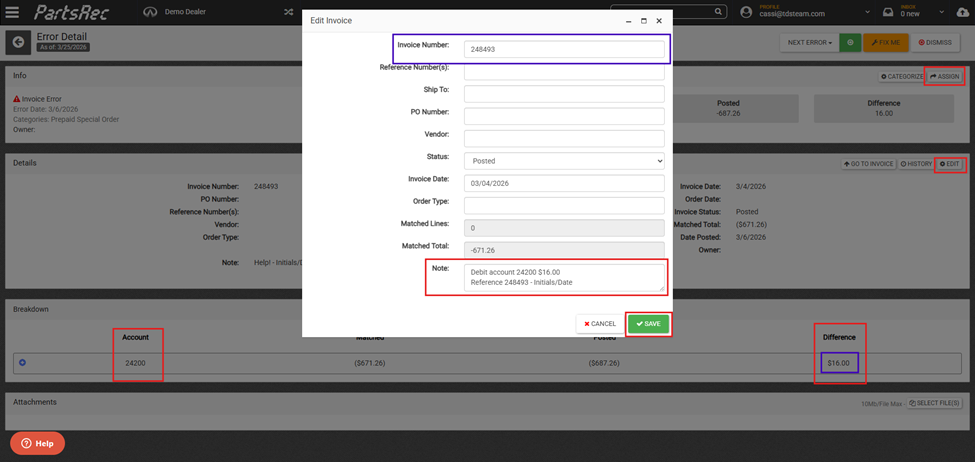Viewport: 975px width, 462px height.
Task: Click the PO Number input
Action: pos(564,116)
